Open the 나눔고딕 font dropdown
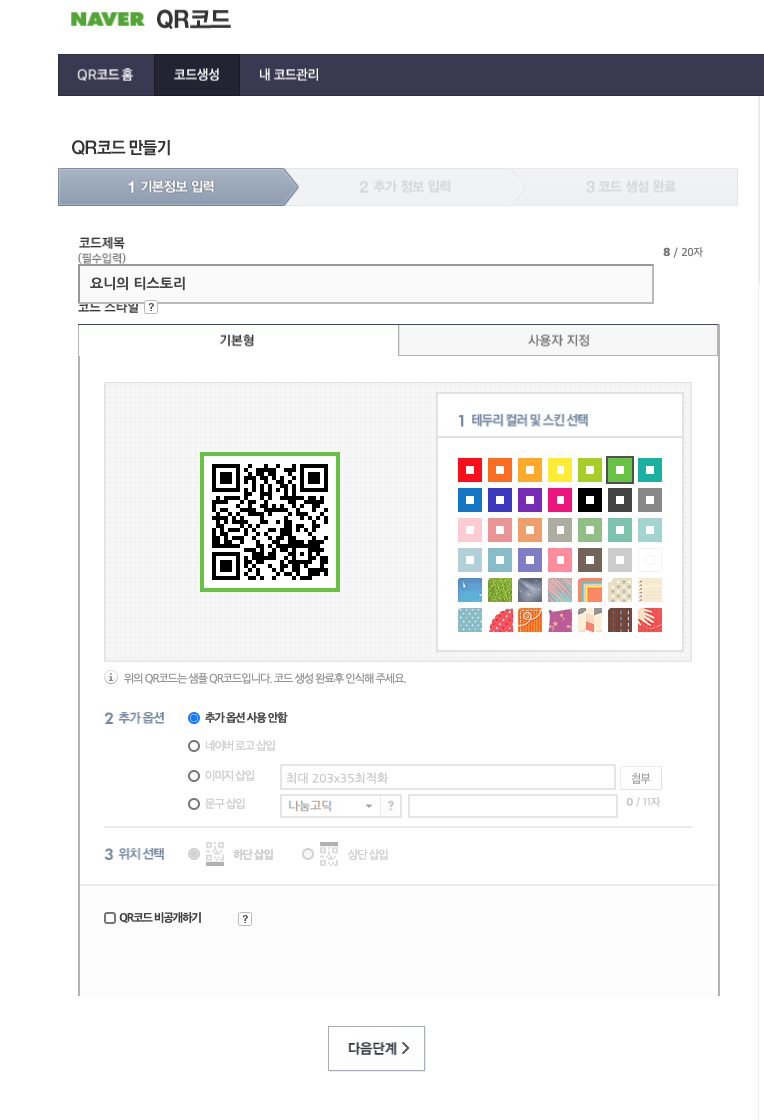Image resolution: width=764 pixels, height=1120 pixels. [x=331, y=806]
